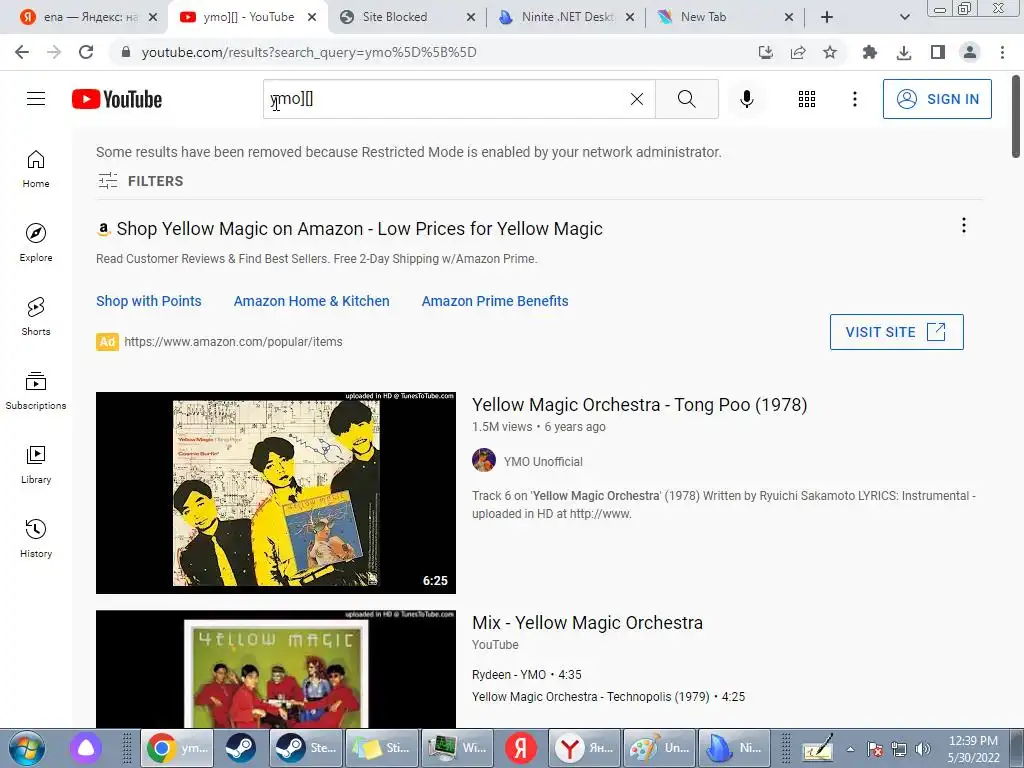Go to Home in sidebar
Screen dimensions: 1024x768
tap(36, 169)
